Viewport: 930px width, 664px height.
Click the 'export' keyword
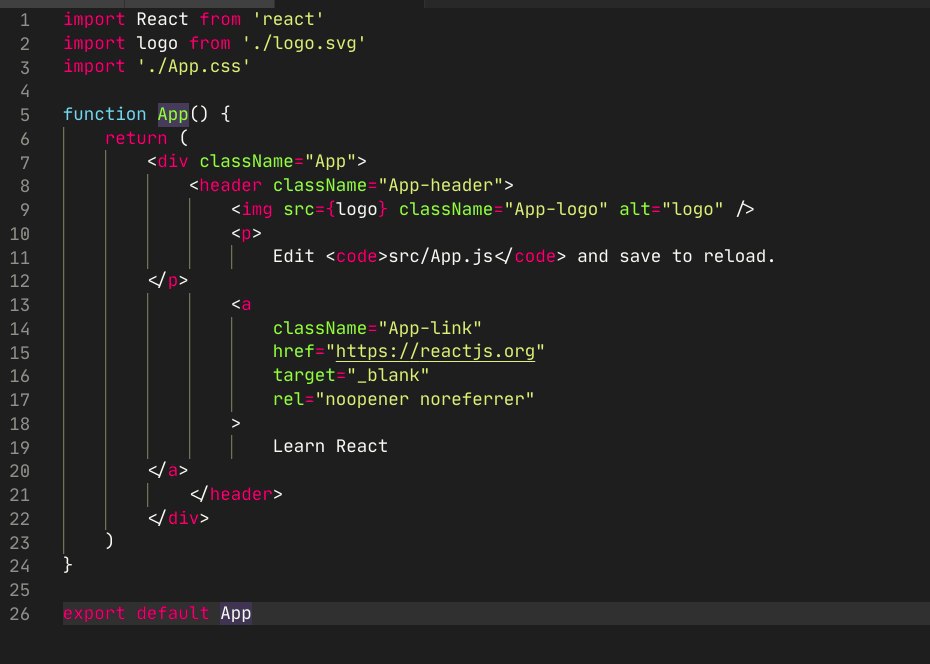94,613
